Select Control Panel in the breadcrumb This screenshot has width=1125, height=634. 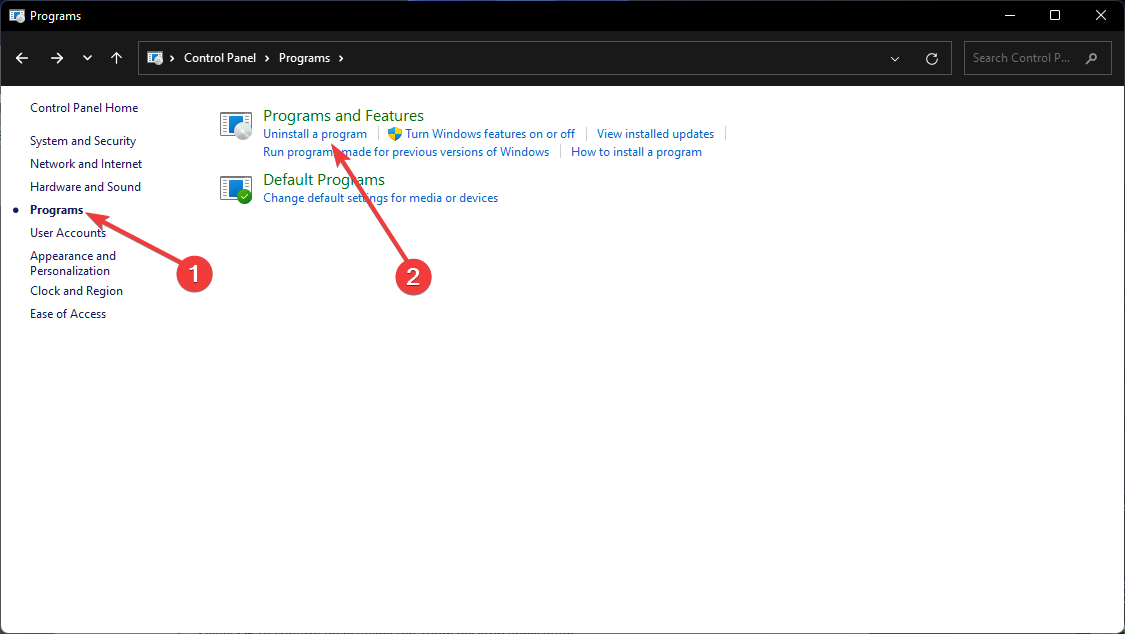pyautogui.click(x=220, y=58)
